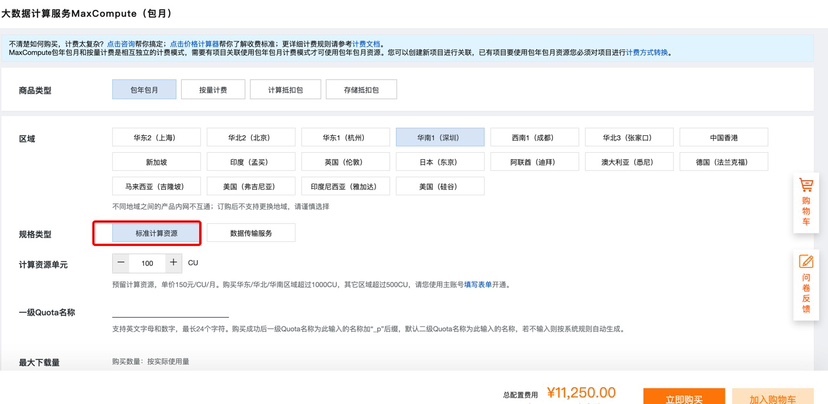Select 包年包月 product type
Viewport: 828px width, 404px height.
click(144, 90)
